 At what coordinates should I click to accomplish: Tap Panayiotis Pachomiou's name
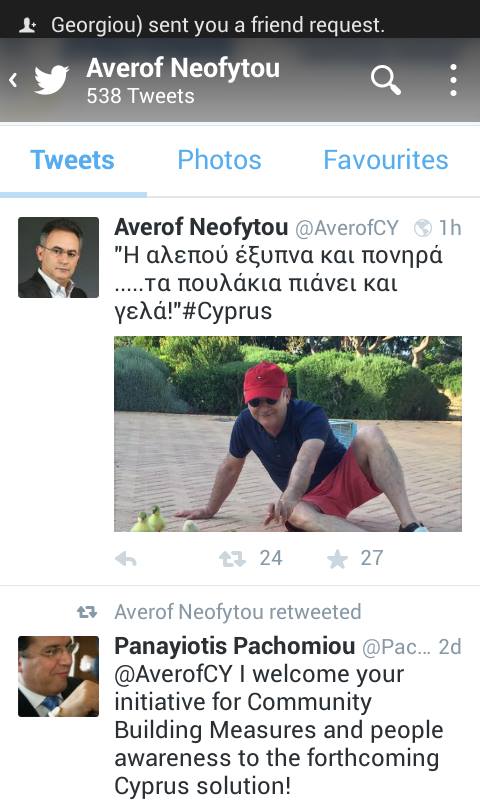pyautogui.click(x=235, y=646)
